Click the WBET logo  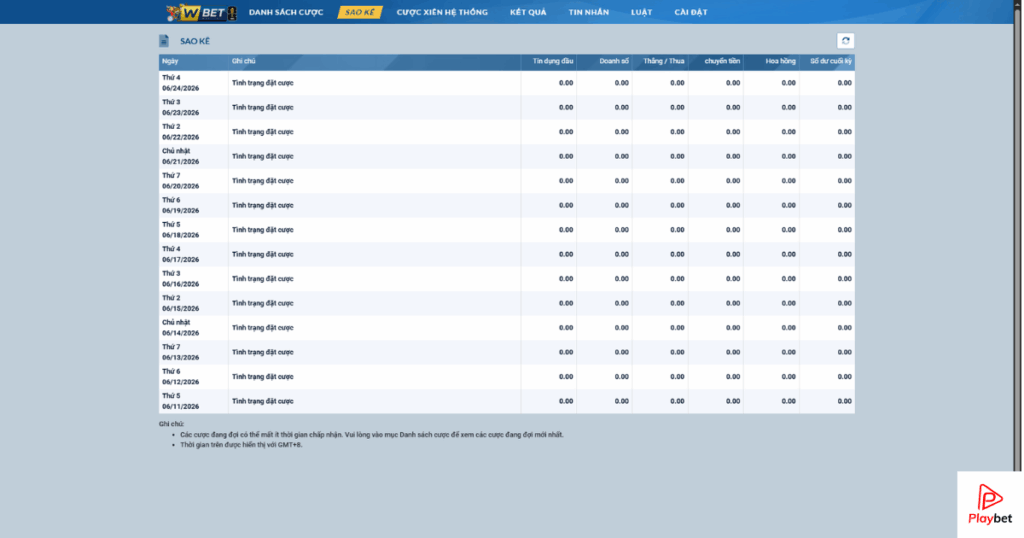tap(201, 12)
